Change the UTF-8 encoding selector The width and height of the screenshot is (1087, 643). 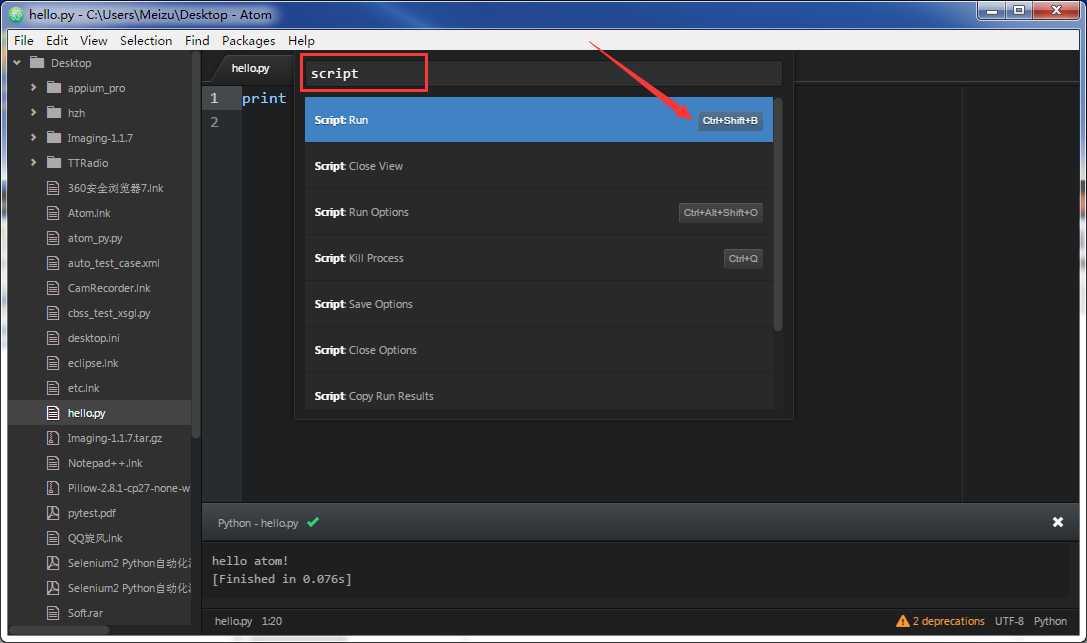(1009, 621)
